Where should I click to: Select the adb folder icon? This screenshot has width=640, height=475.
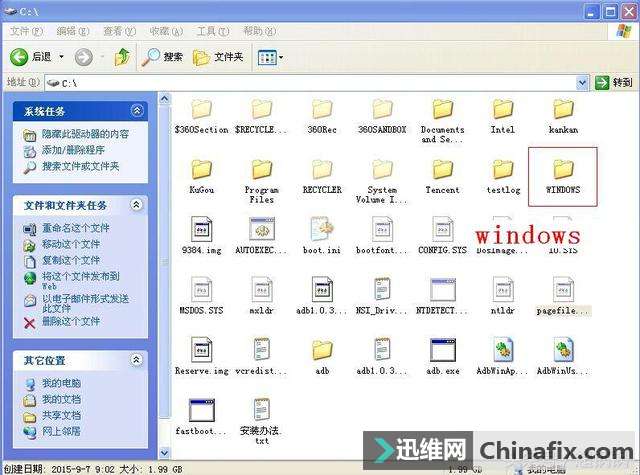[322, 351]
